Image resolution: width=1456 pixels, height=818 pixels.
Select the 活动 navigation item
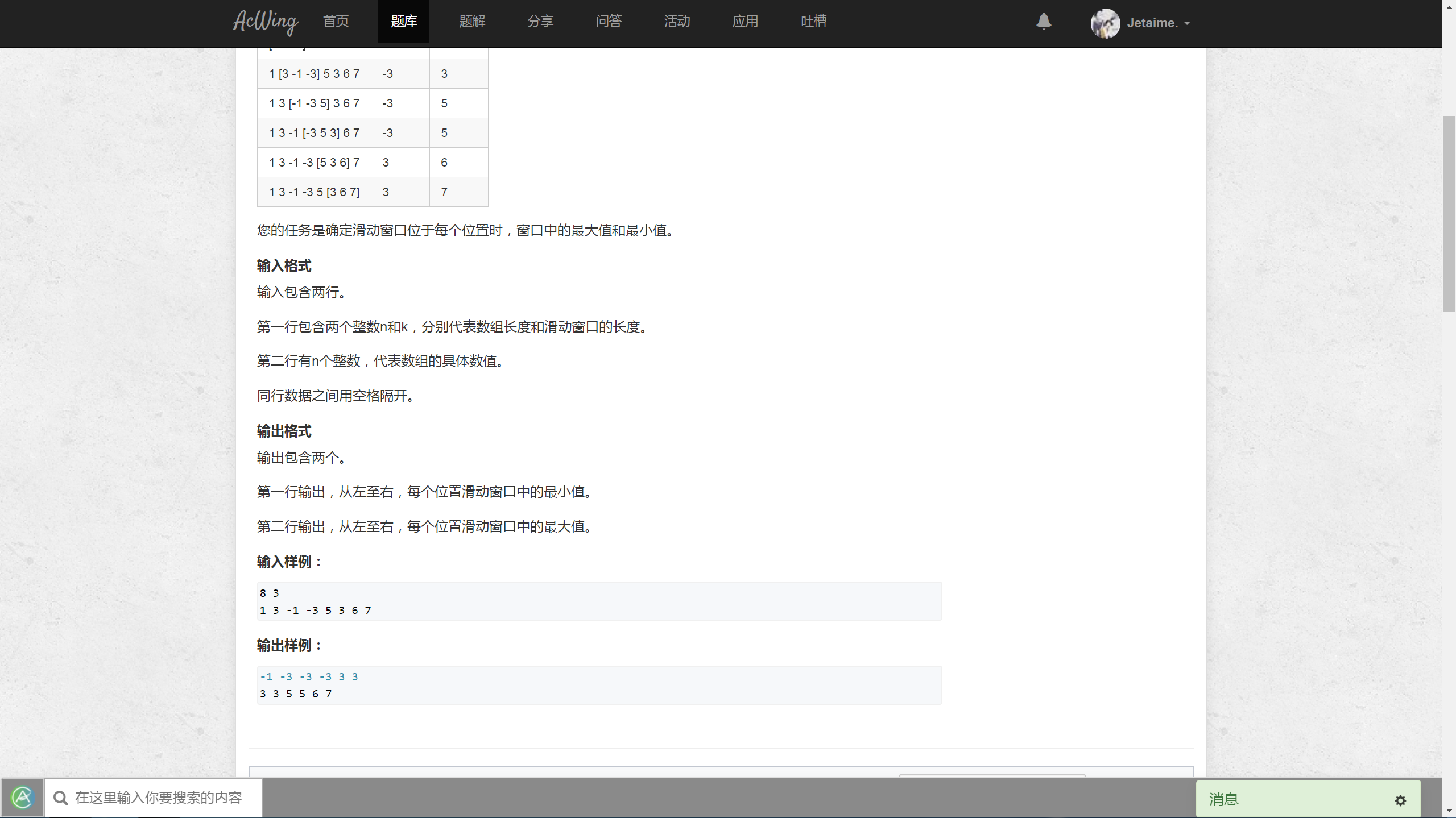tap(677, 22)
